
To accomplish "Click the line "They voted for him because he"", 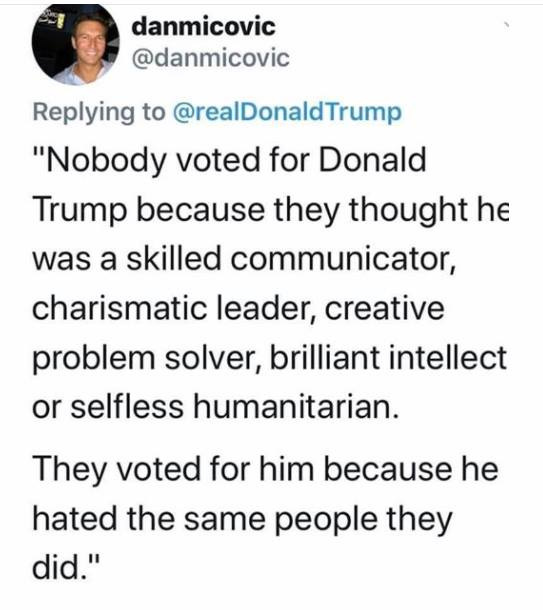I will [x=265, y=470].
